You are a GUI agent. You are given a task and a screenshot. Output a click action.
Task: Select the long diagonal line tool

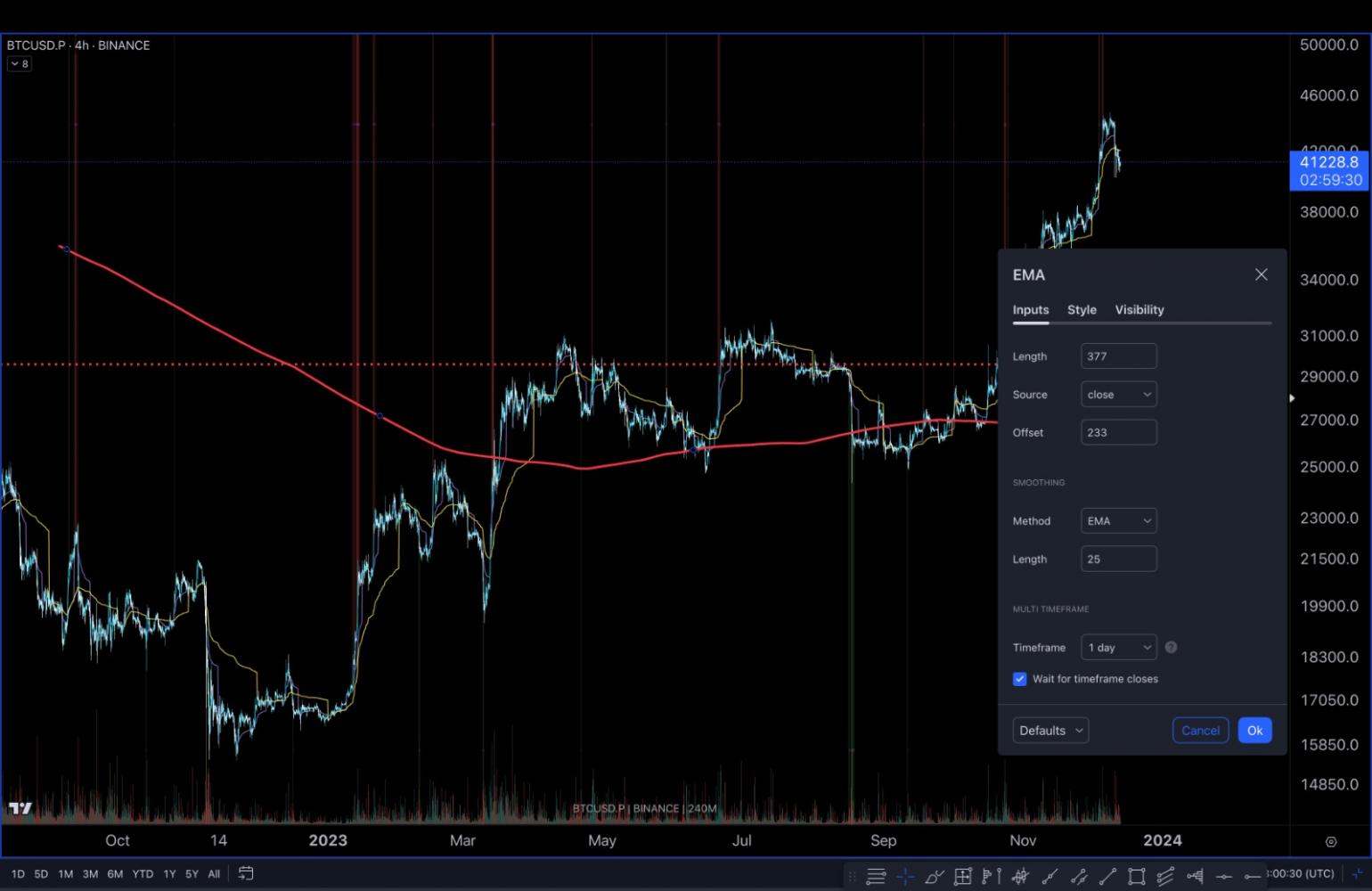click(1107, 877)
